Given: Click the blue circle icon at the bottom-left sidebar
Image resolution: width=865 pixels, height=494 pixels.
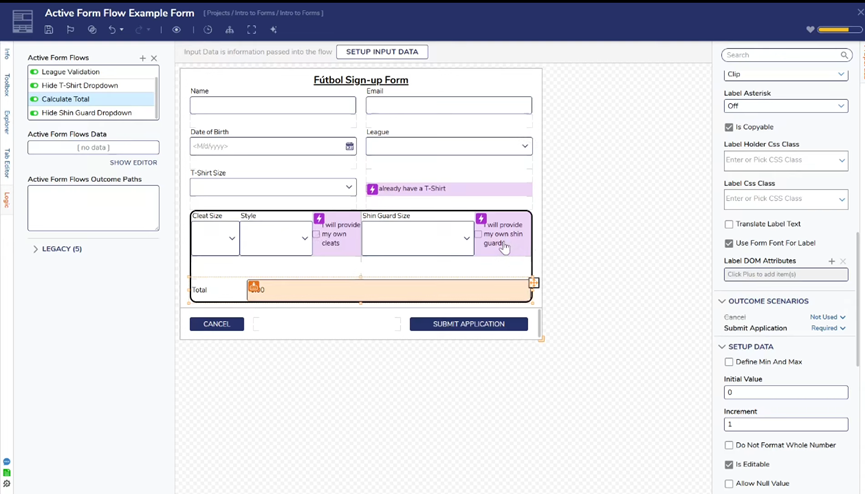Looking at the screenshot, I should tap(7, 461).
